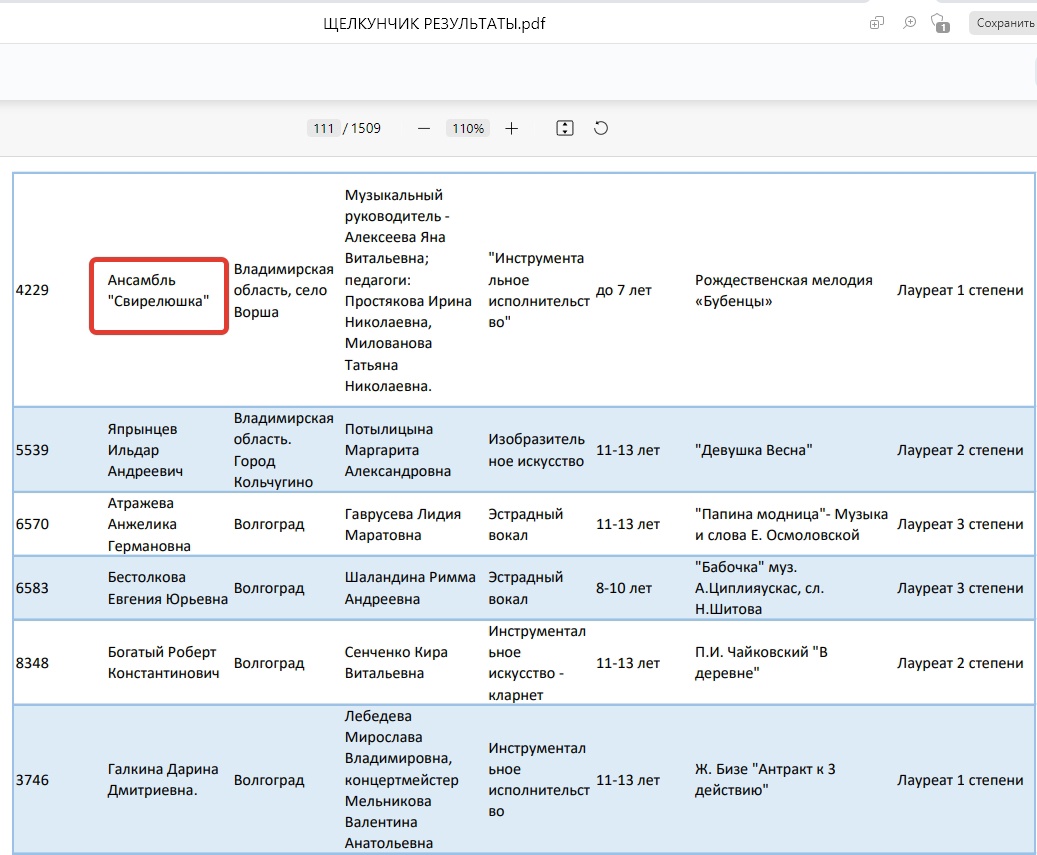Click the "Девушка Весна" entry

tap(753, 450)
